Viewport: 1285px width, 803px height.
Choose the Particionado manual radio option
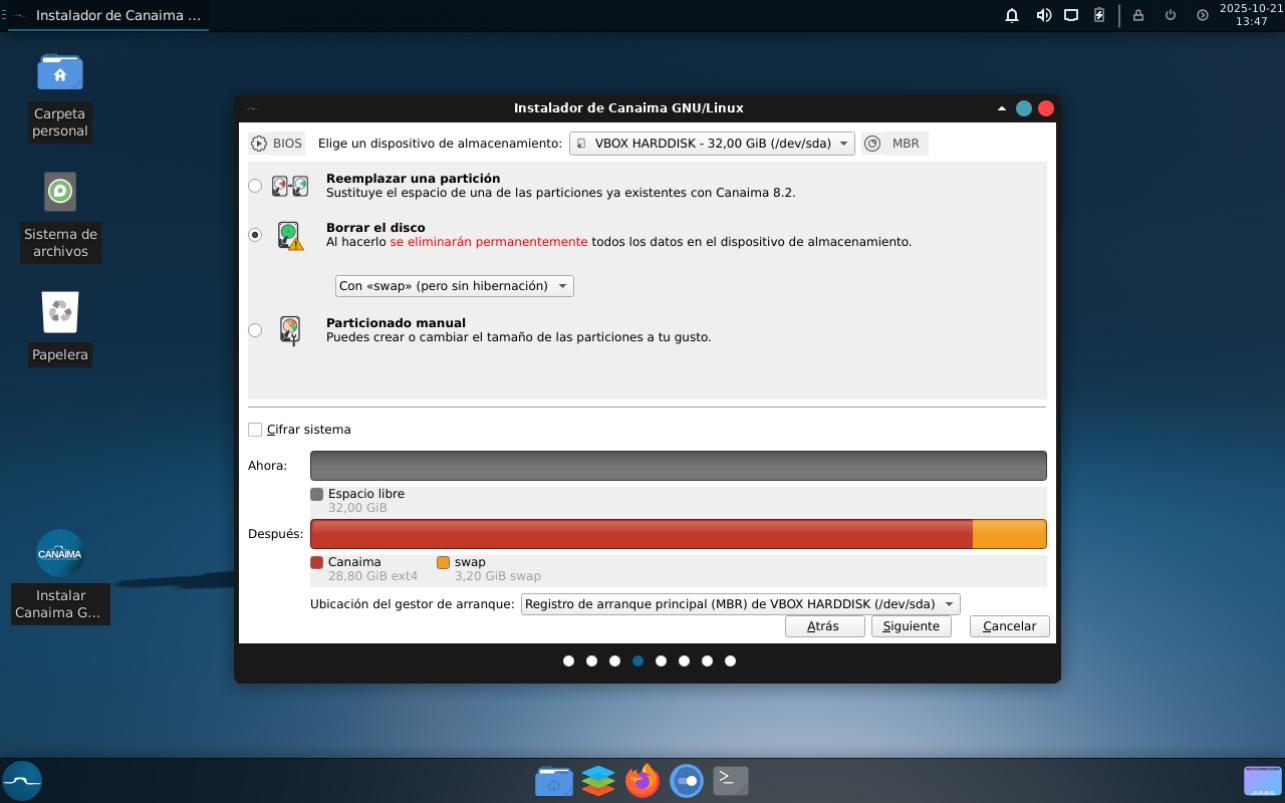click(x=255, y=330)
